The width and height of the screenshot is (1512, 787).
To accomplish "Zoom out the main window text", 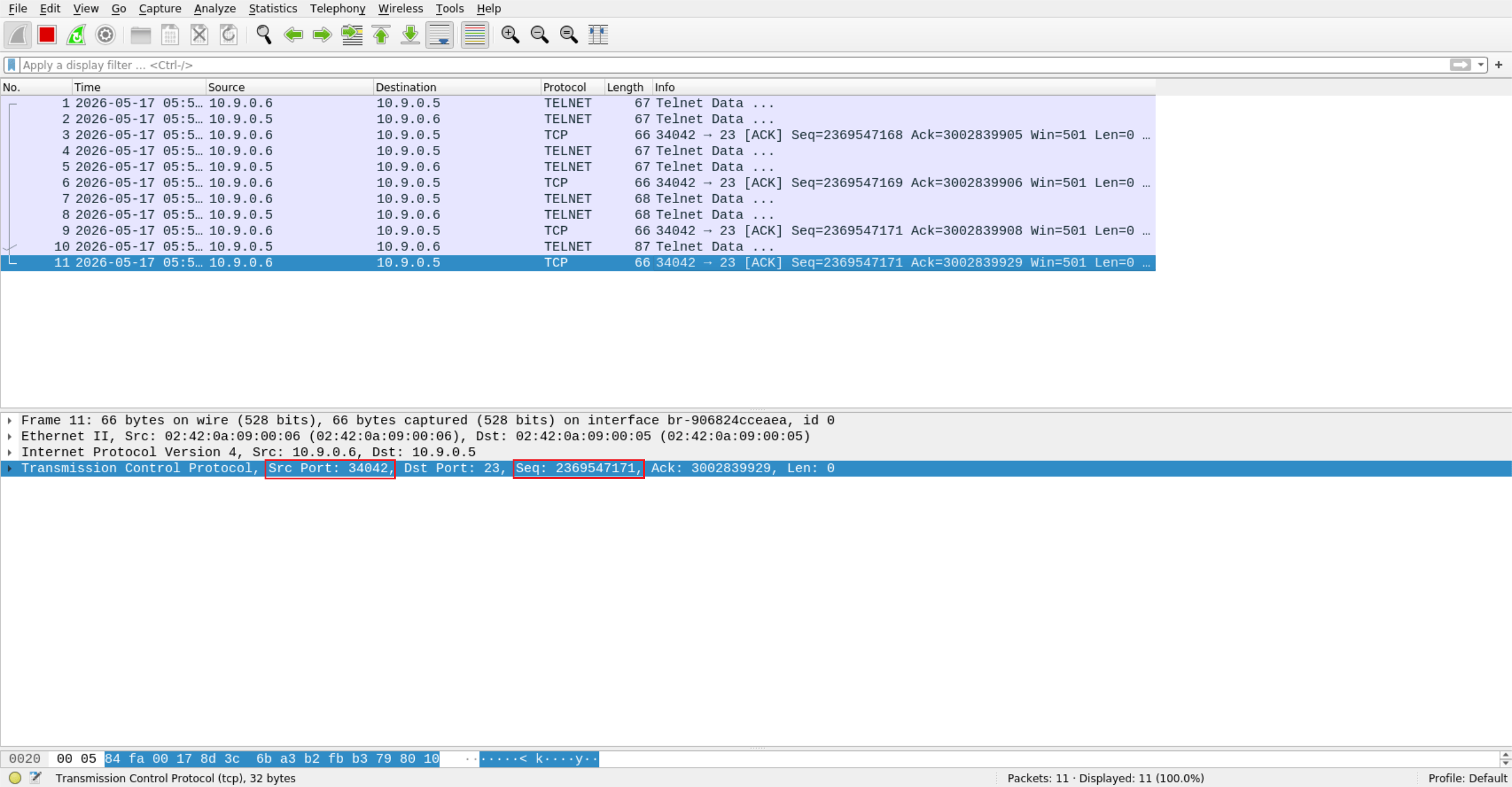I will point(539,35).
